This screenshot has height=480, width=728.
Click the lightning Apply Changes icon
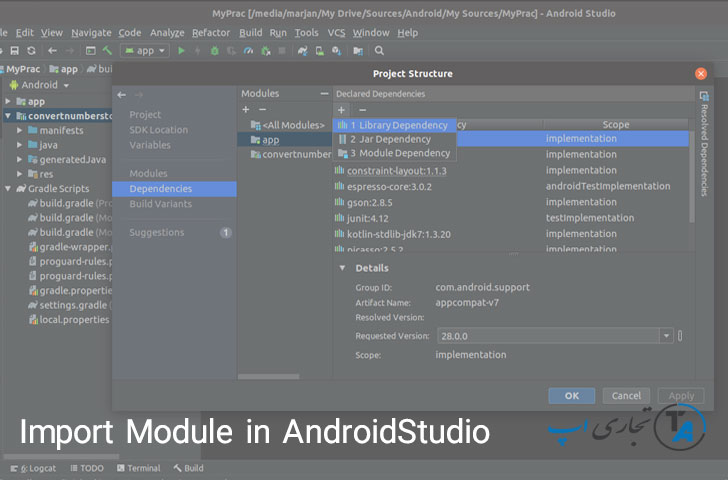coord(198,51)
